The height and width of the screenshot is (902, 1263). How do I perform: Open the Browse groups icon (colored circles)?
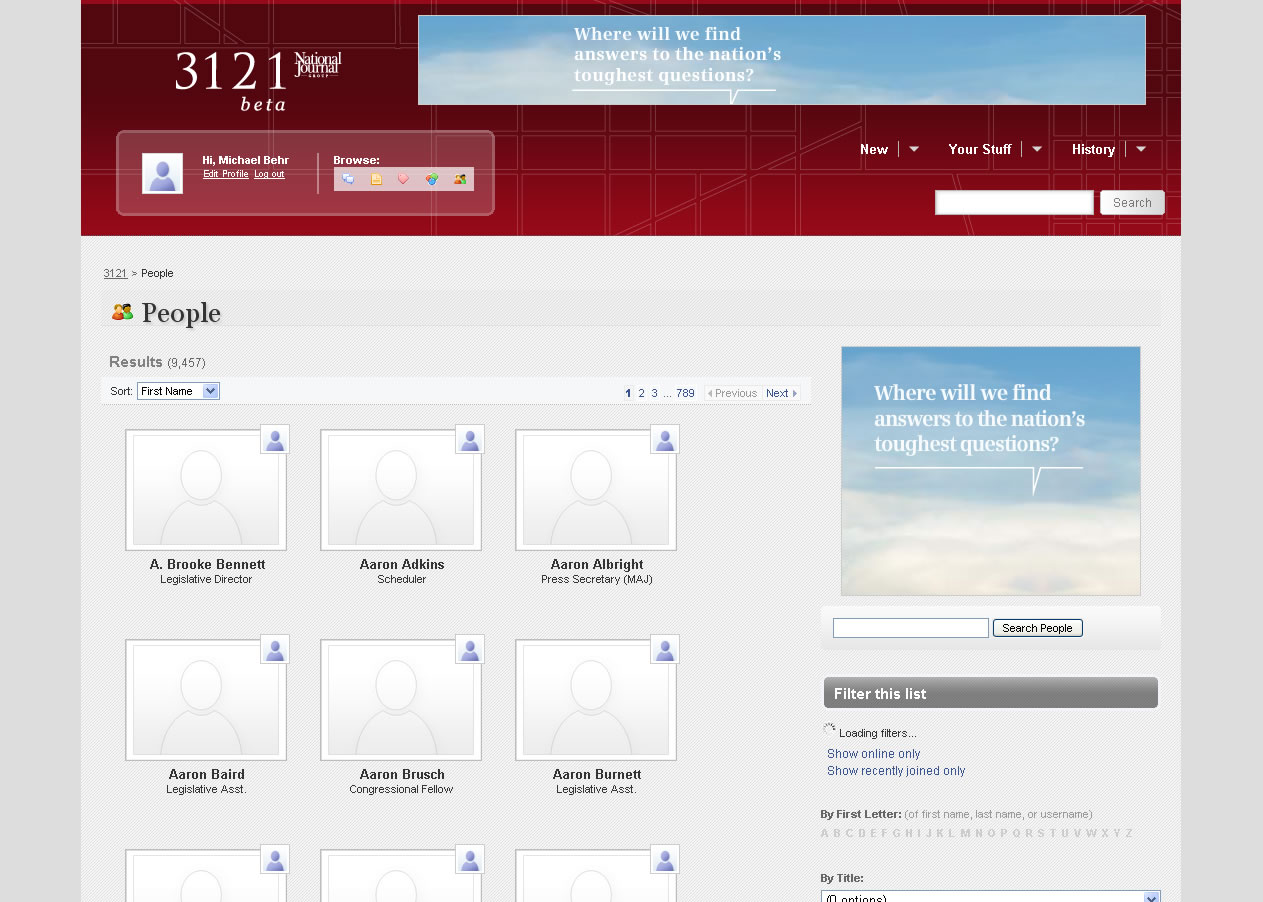432,179
